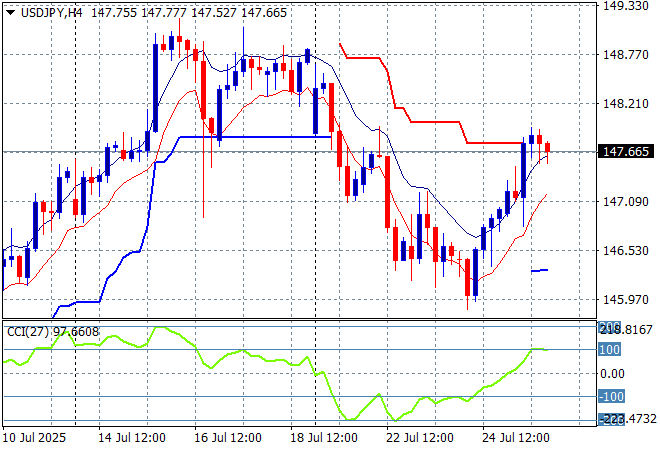This screenshot has width=660, height=450.
Task: Click the 149.330 price scale label
Action: click(626, 5)
